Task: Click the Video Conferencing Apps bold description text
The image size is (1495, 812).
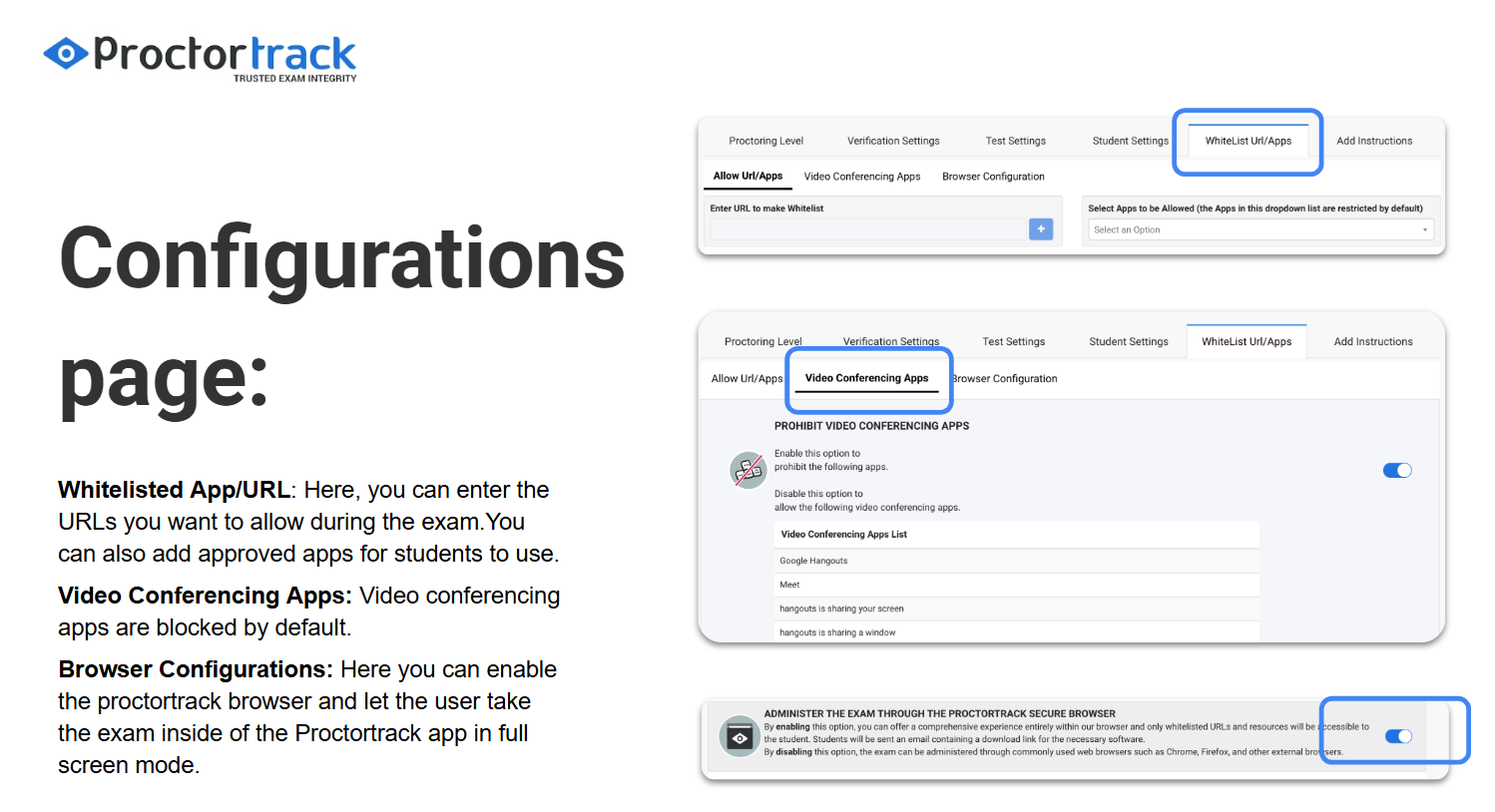Action: (205, 596)
